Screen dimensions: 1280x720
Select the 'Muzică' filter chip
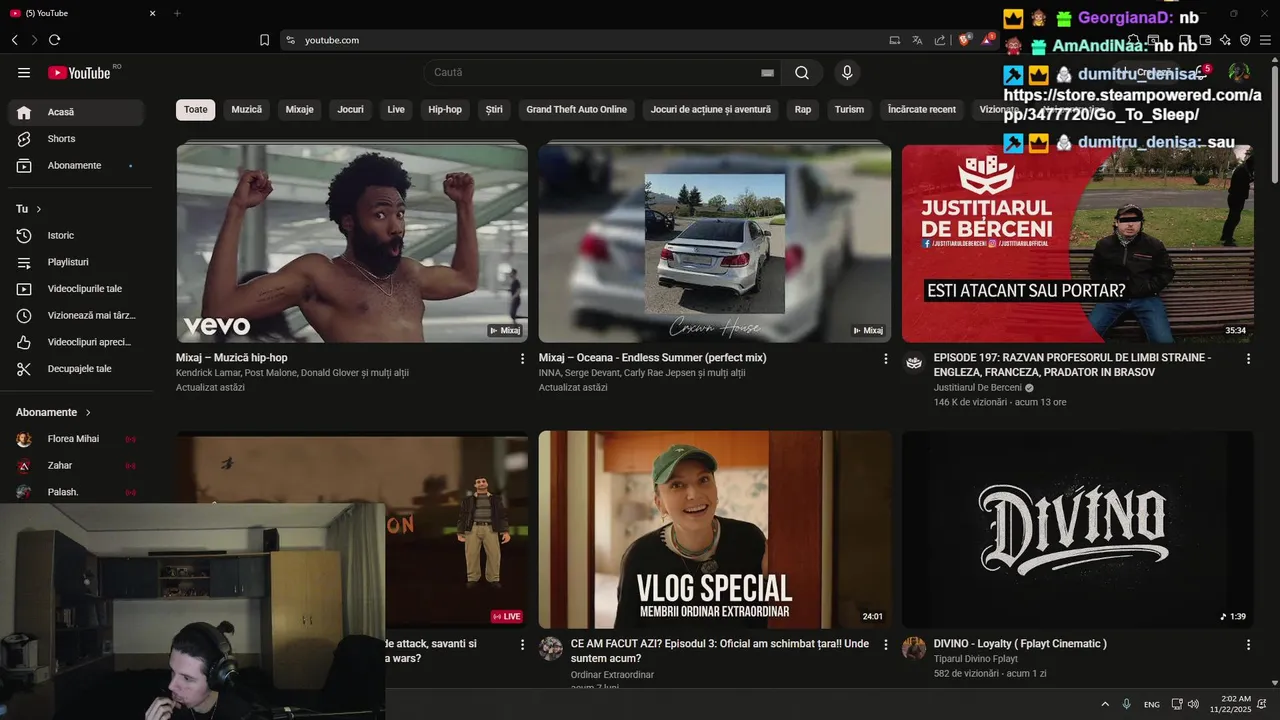[x=247, y=110]
